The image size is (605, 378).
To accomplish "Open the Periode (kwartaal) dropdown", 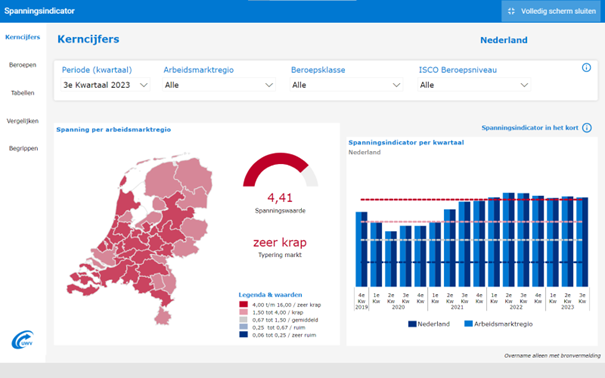I will pos(105,85).
